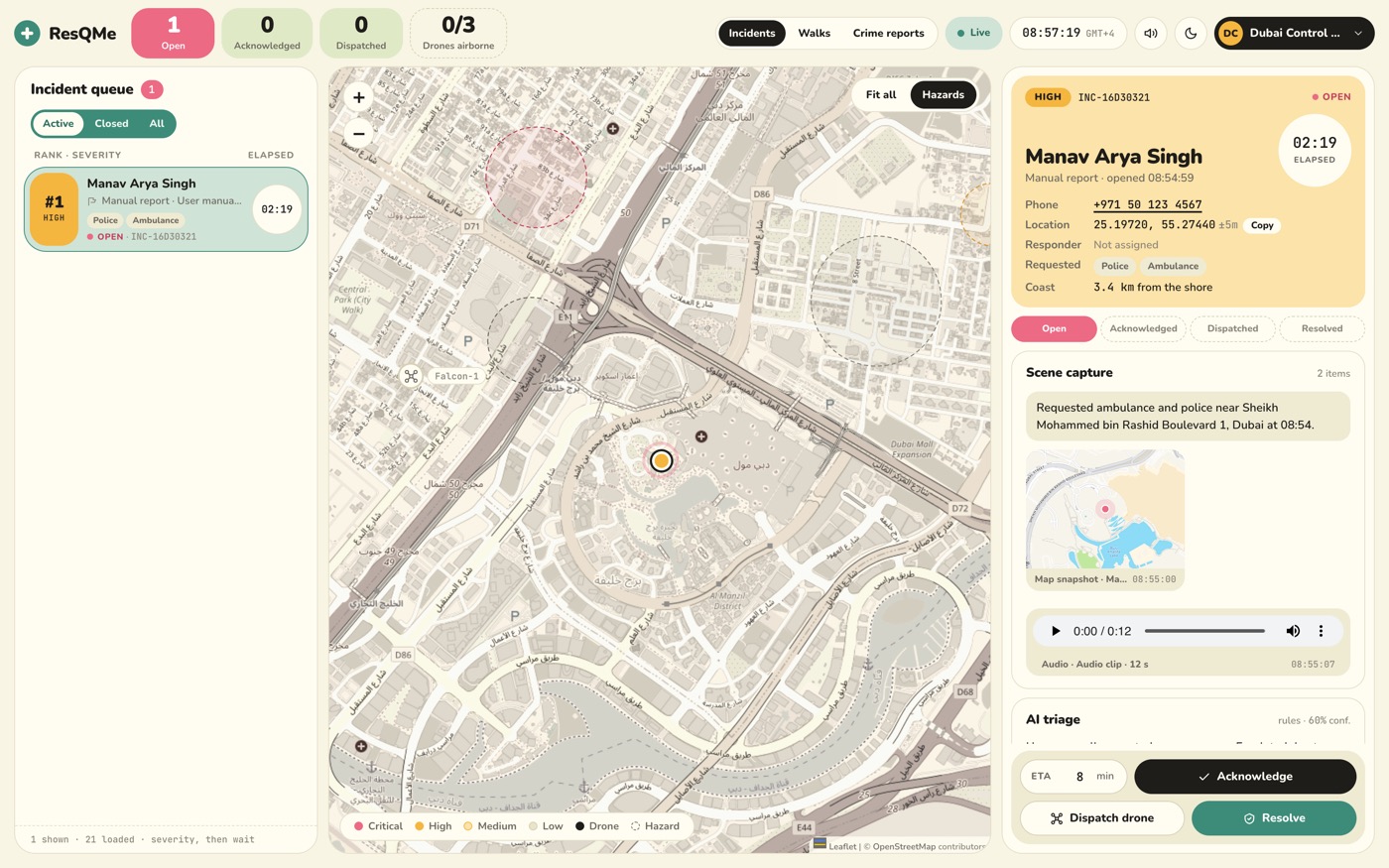This screenshot has height=868, width=1389.
Task: Seek on the audio progress slider
Action: pos(1204,631)
